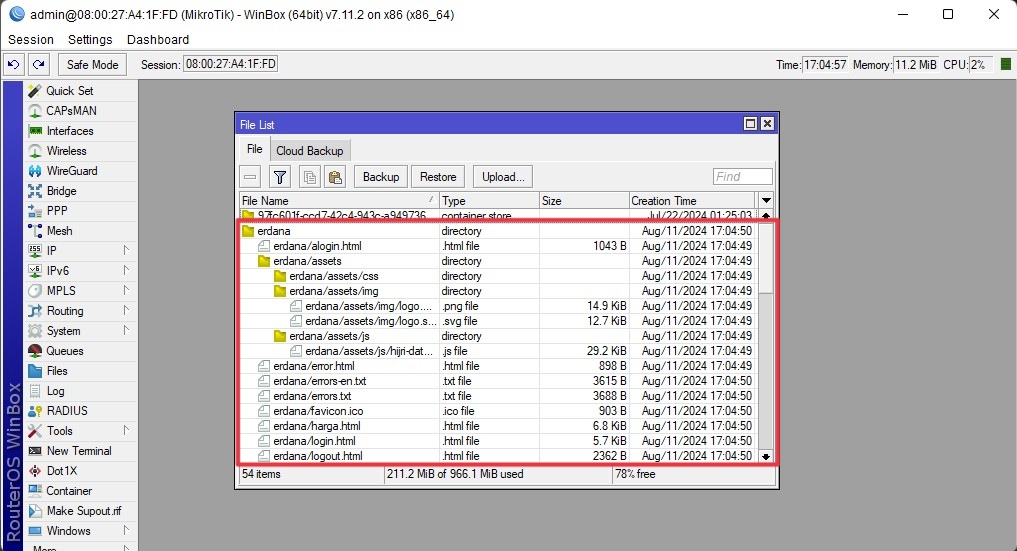Click the Undo arrow in the toolbar
The width and height of the screenshot is (1017, 551).
(x=13, y=64)
